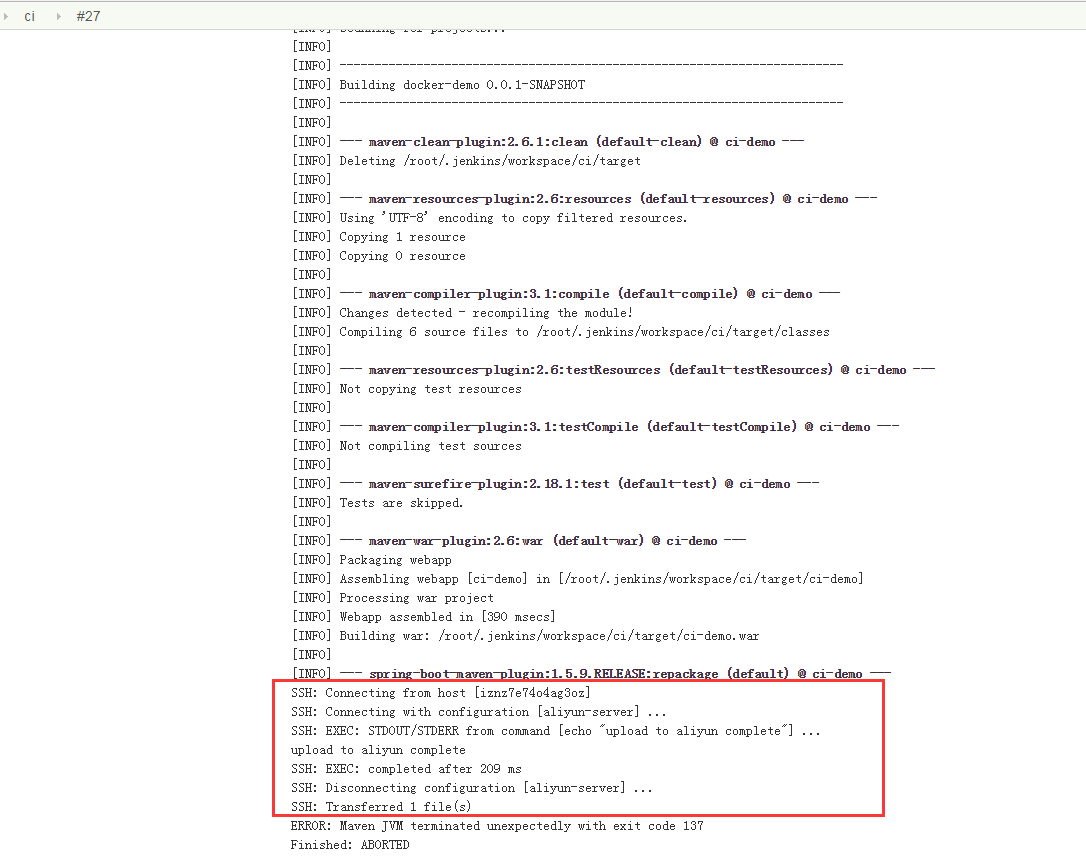Image resolution: width=1086 pixels, height=860 pixels.
Task: Select the "upload to aliyun complete" output line
Action: tap(378, 749)
